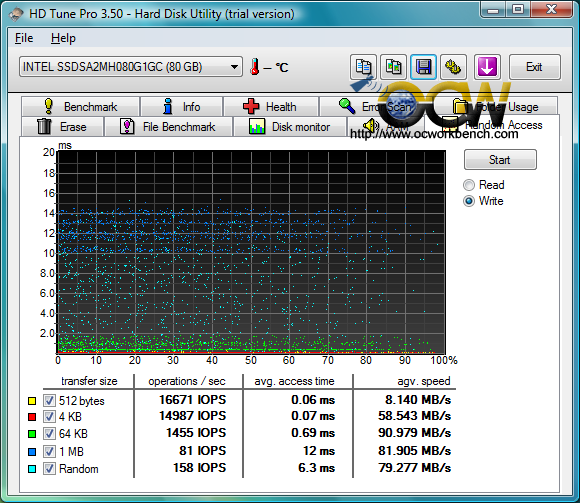Click the 12 ms access time value

click(319, 451)
